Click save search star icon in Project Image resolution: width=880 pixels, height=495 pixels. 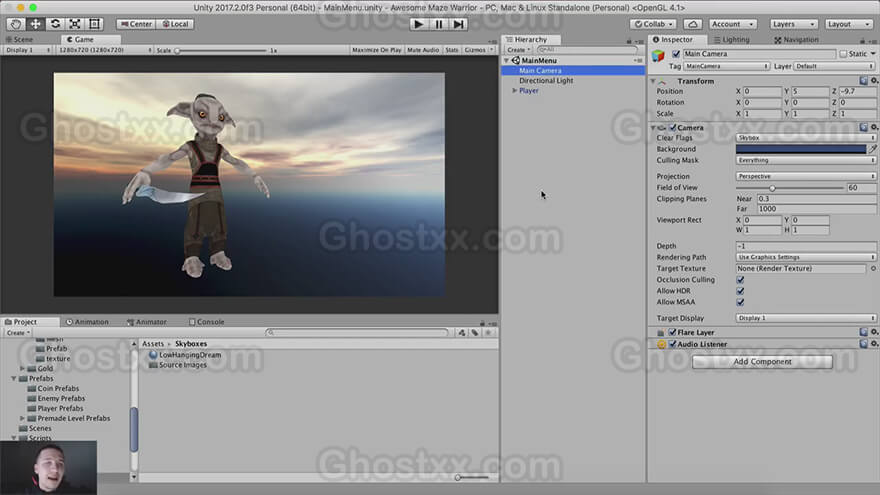point(488,333)
